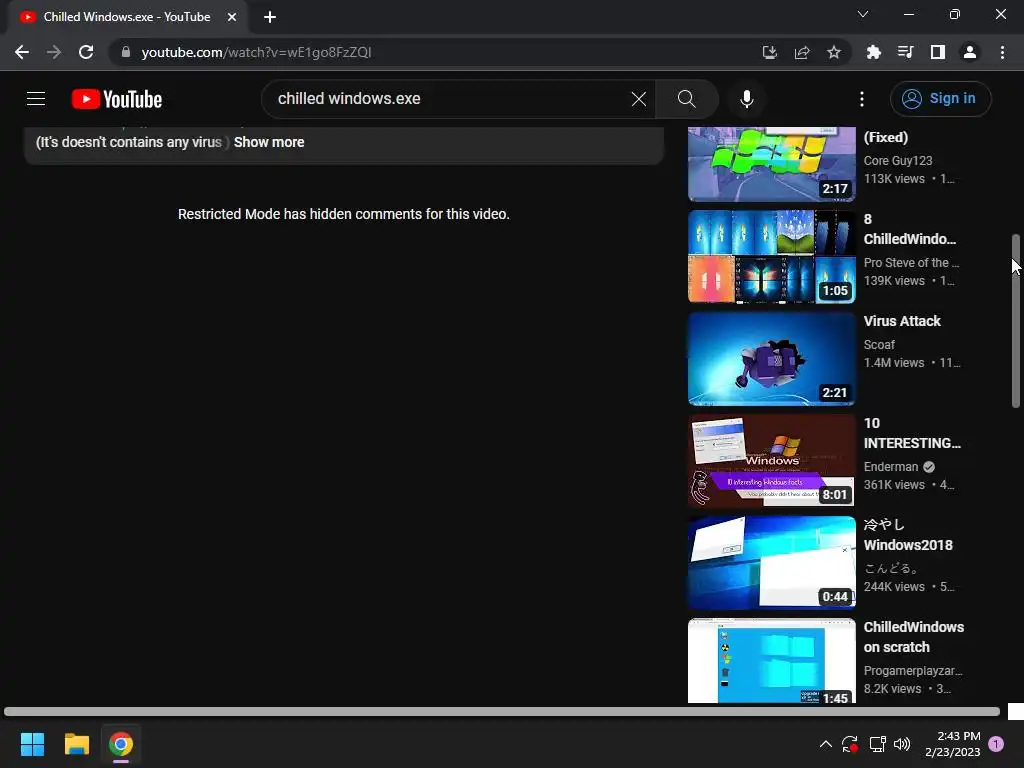The image size is (1024, 768).
Task: Click the vertical page scrollbar thumb
Action: [1016, 321]
